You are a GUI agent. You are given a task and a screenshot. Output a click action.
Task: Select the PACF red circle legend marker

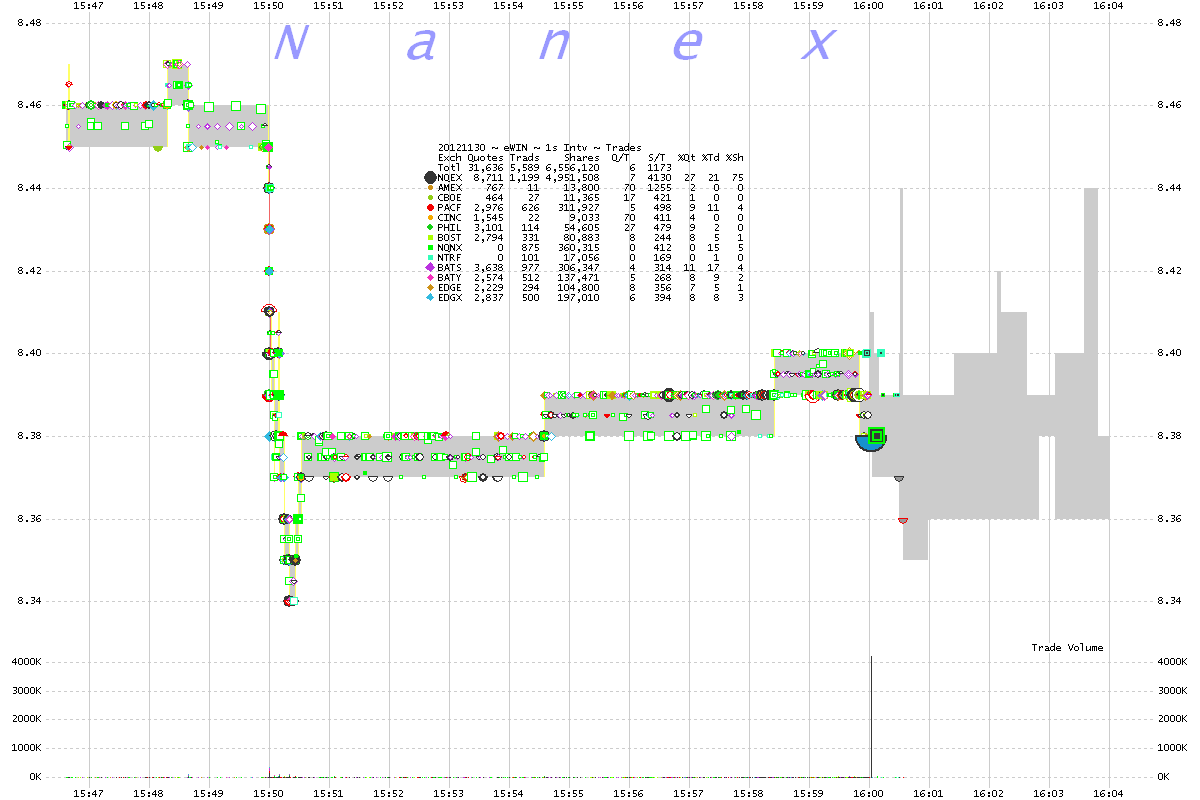[x=429, y=208]
